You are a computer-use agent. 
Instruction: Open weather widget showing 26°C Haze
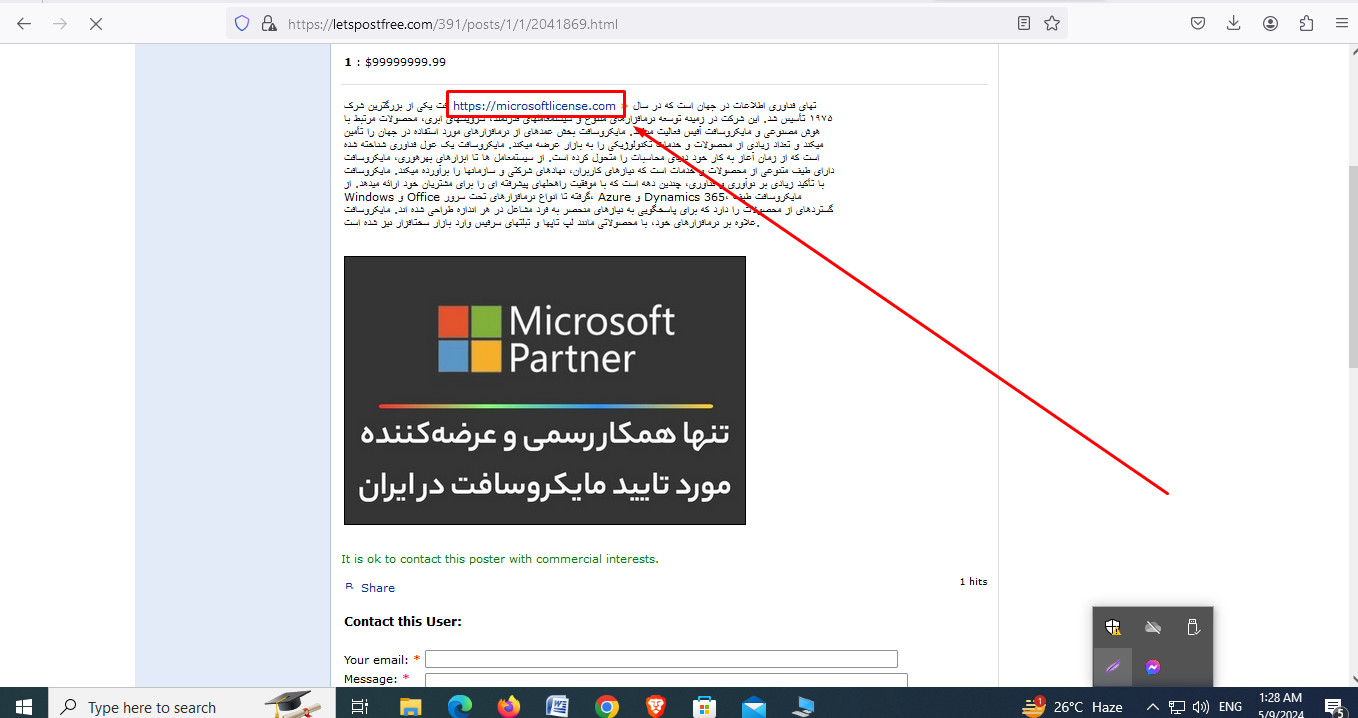1073,706
